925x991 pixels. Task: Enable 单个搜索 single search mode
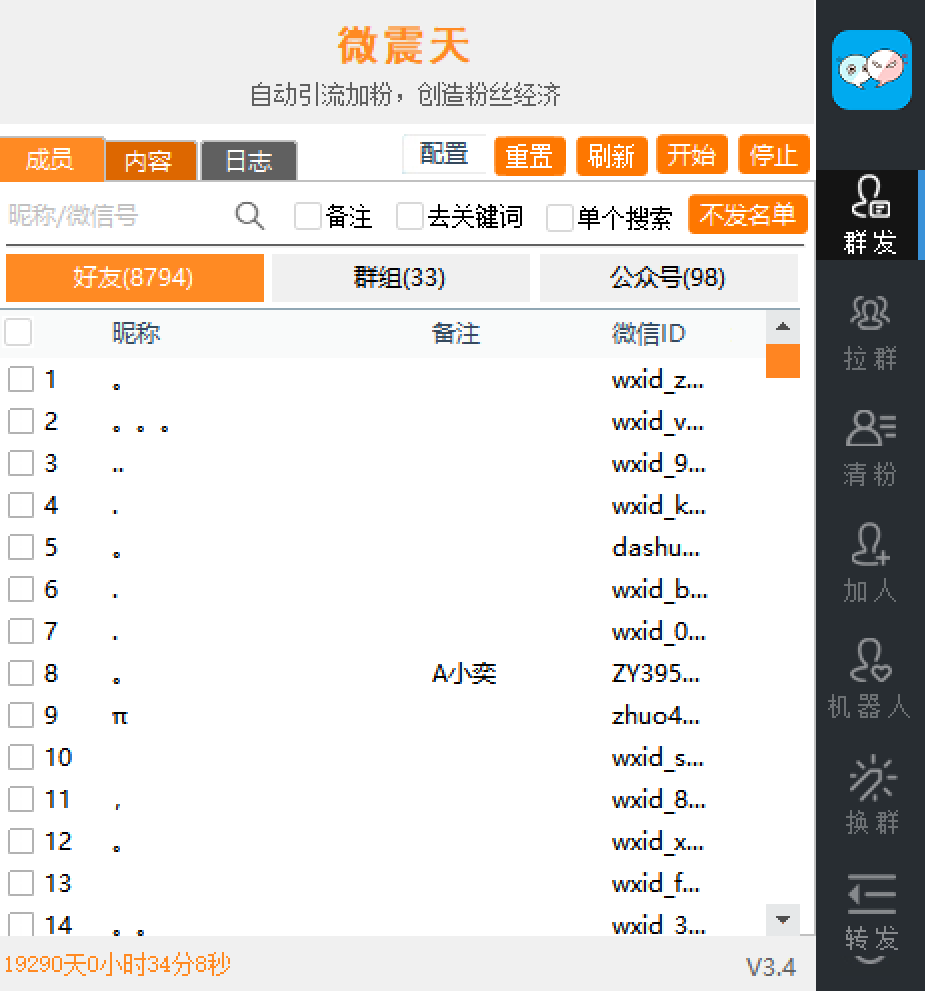(560, 216)
